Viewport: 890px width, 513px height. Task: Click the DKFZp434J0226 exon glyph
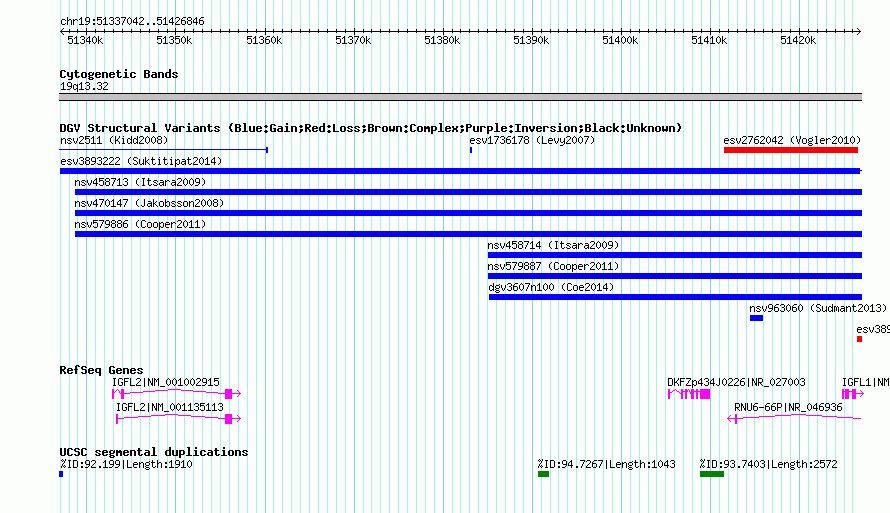(689, 394)
